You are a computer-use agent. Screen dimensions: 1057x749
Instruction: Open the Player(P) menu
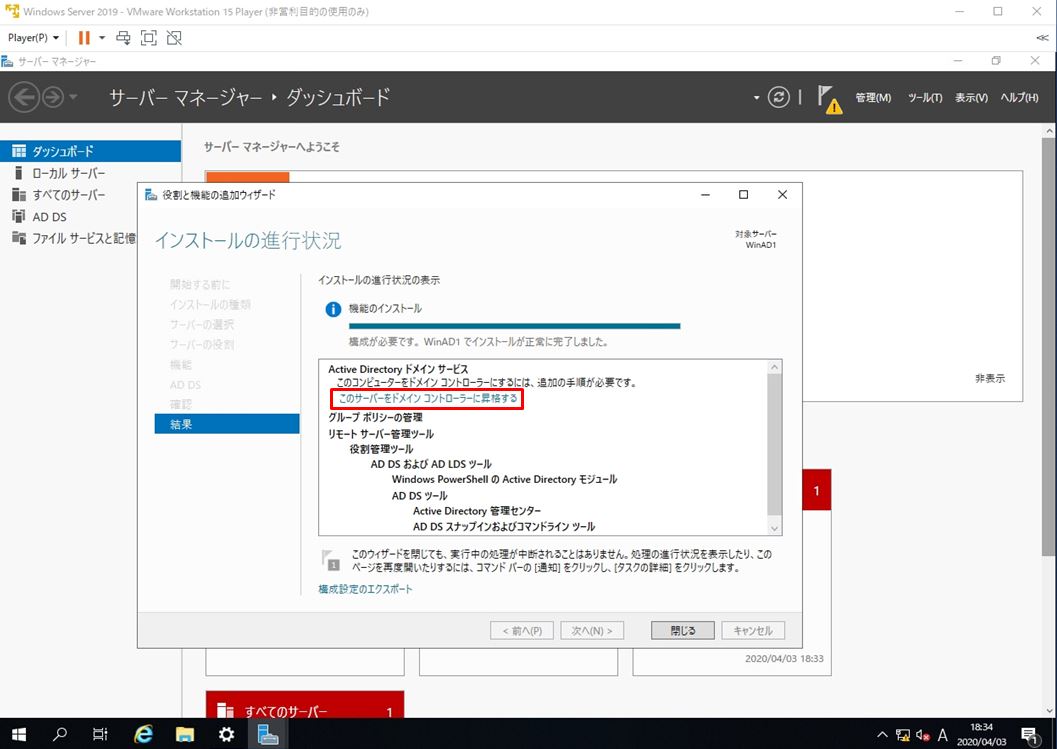[x=33, y=38]
